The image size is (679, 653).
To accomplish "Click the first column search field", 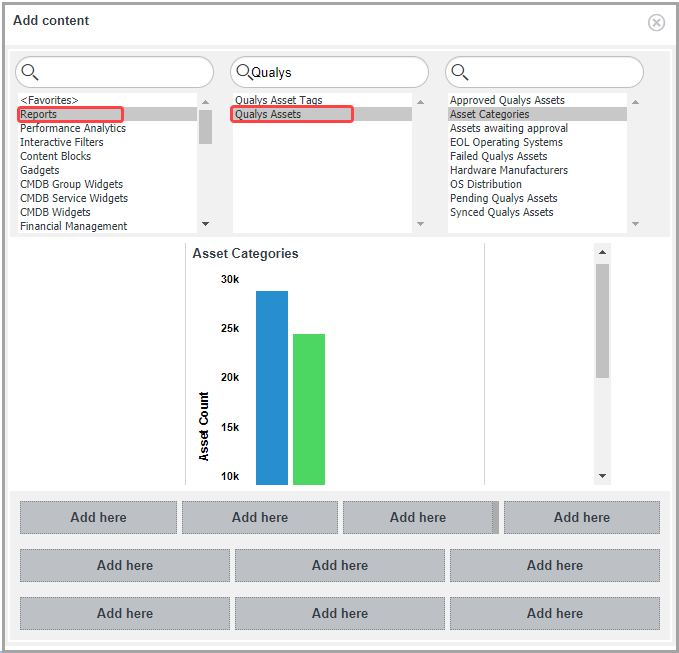I will click(114, 72).
